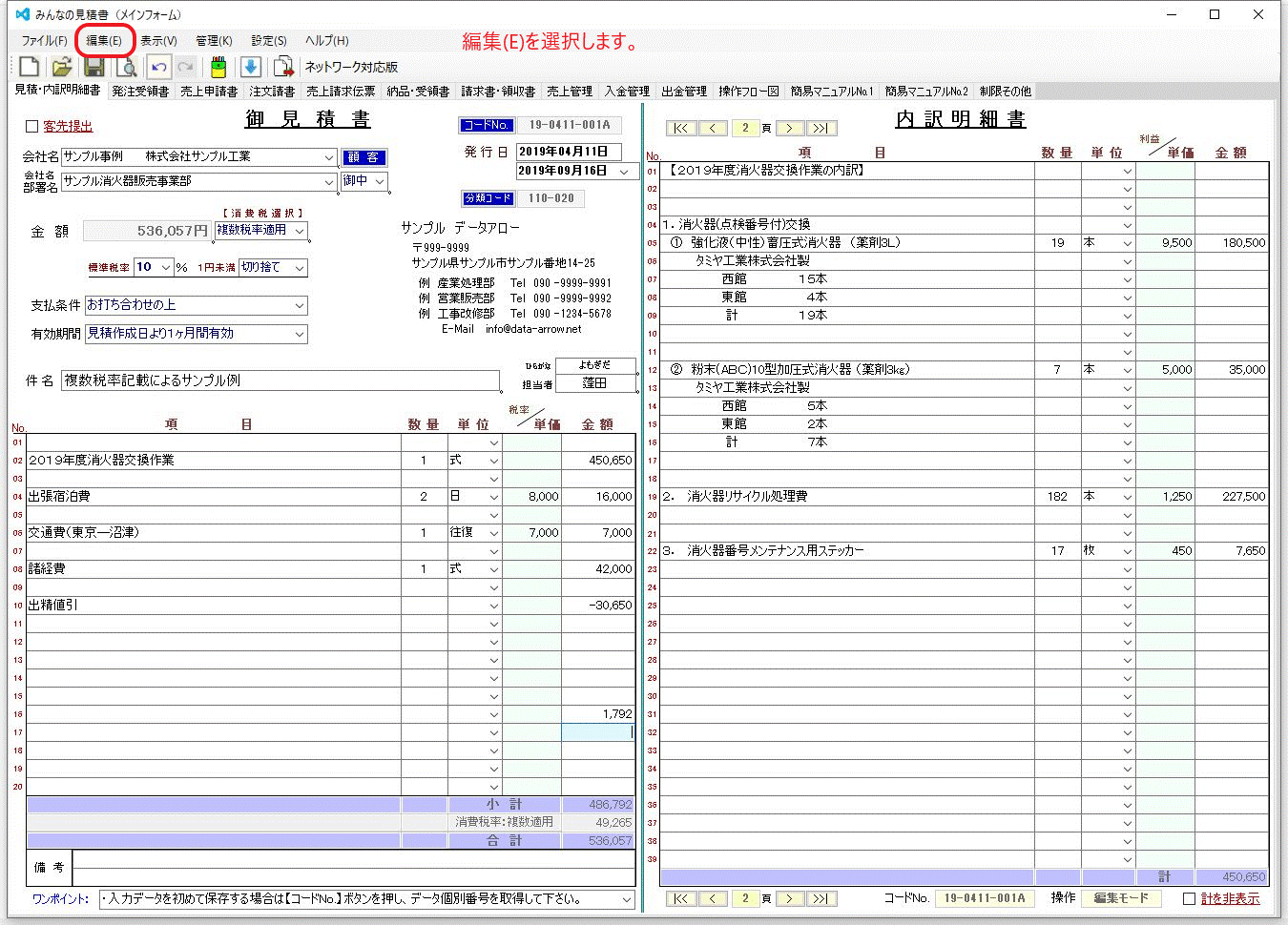This screenshot has width=1288, height=925.
Task: Jump to last page using bottom >| button
Action: [x=821, y=898]
